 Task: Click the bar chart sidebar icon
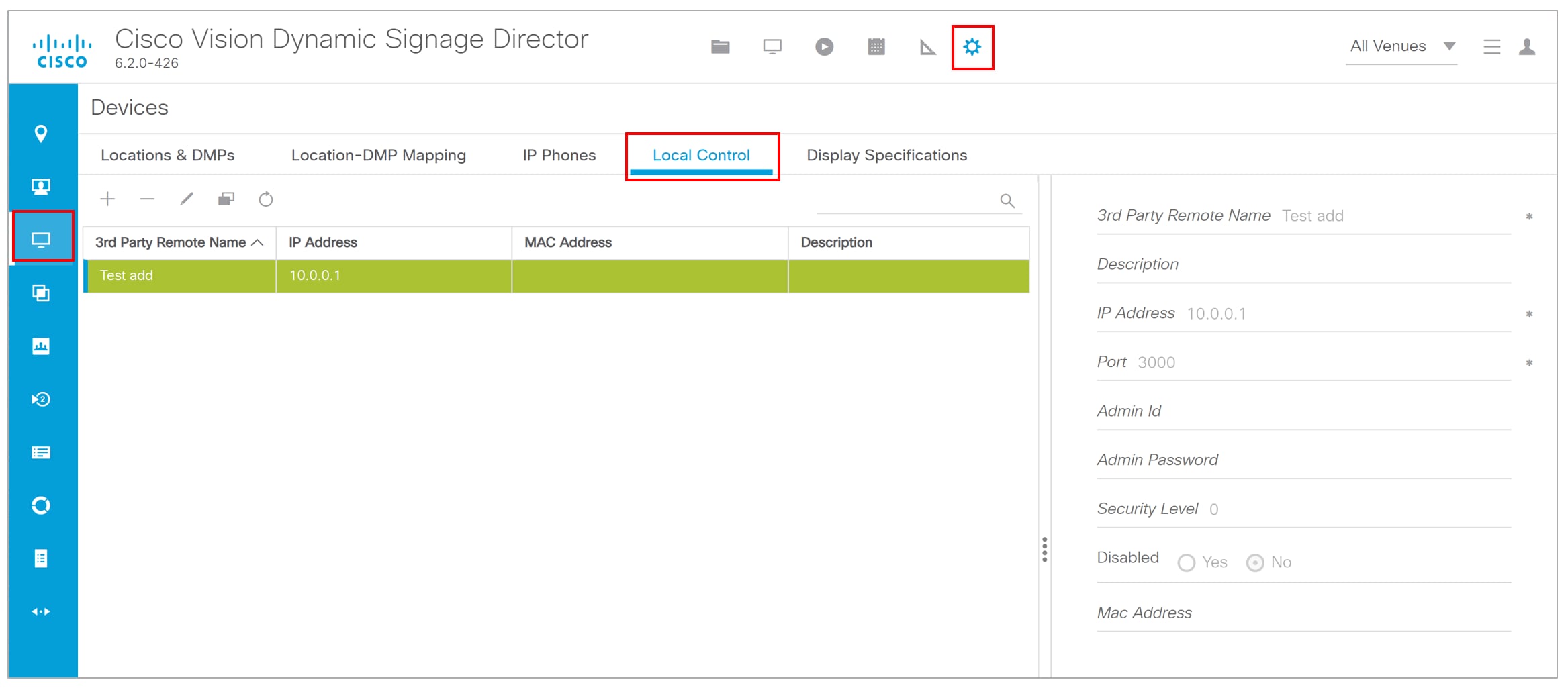[x=41, y=346]
